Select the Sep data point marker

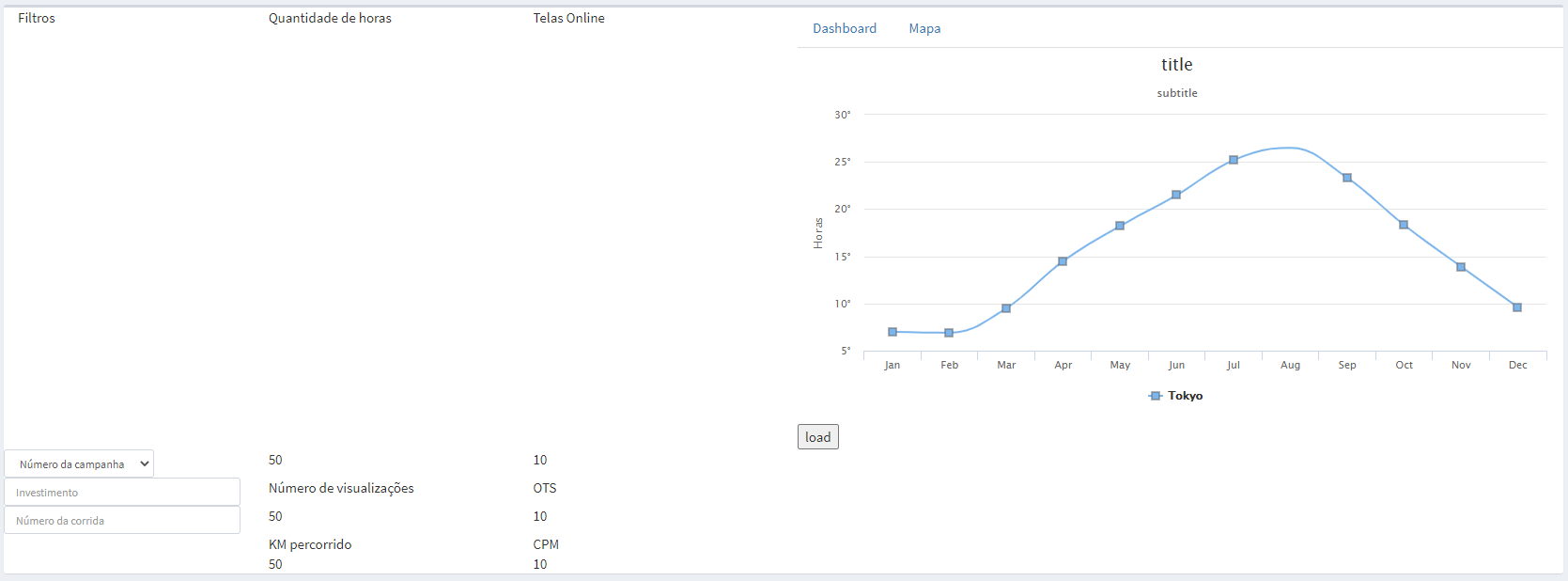(x=1347, y=178)
